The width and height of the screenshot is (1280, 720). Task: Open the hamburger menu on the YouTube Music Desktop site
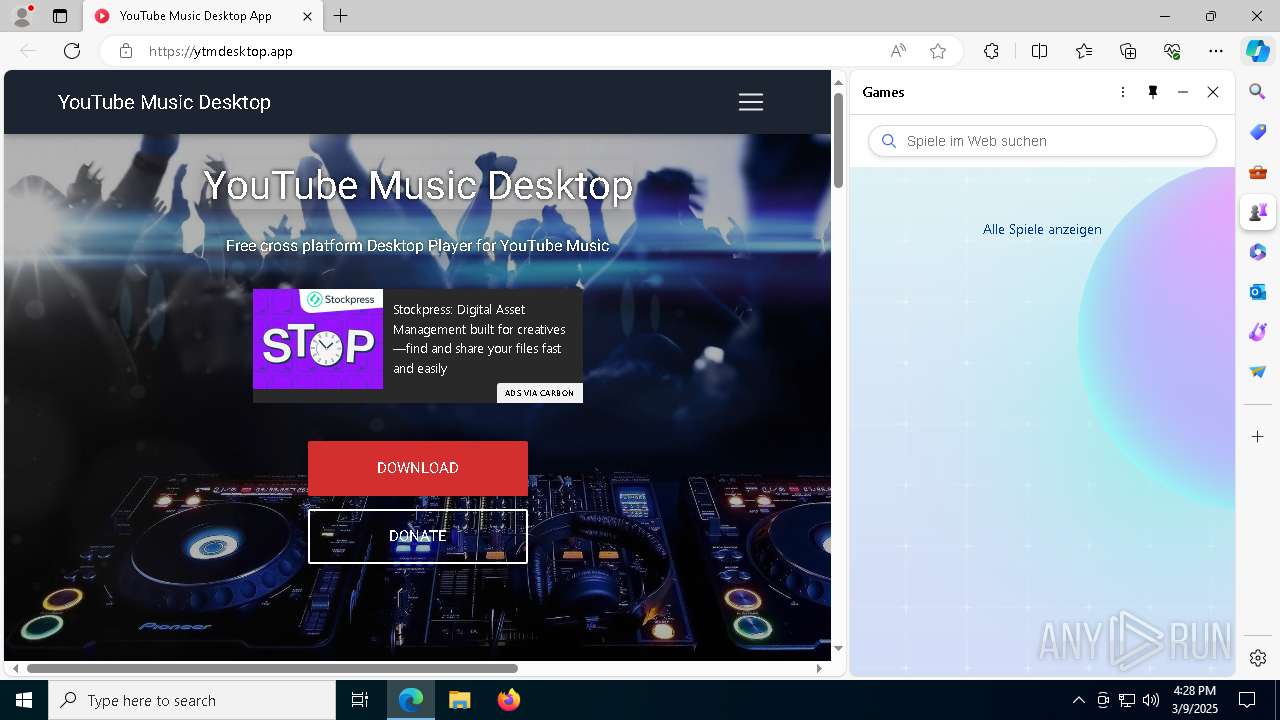click(750, 102)
